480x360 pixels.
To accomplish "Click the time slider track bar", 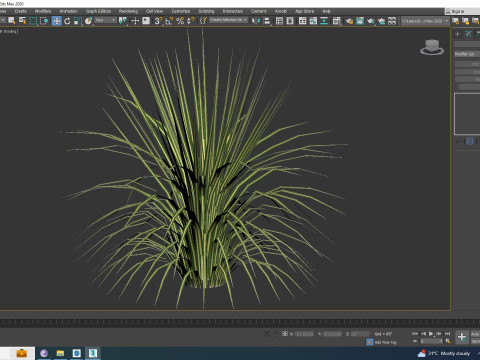I will 240,322.
